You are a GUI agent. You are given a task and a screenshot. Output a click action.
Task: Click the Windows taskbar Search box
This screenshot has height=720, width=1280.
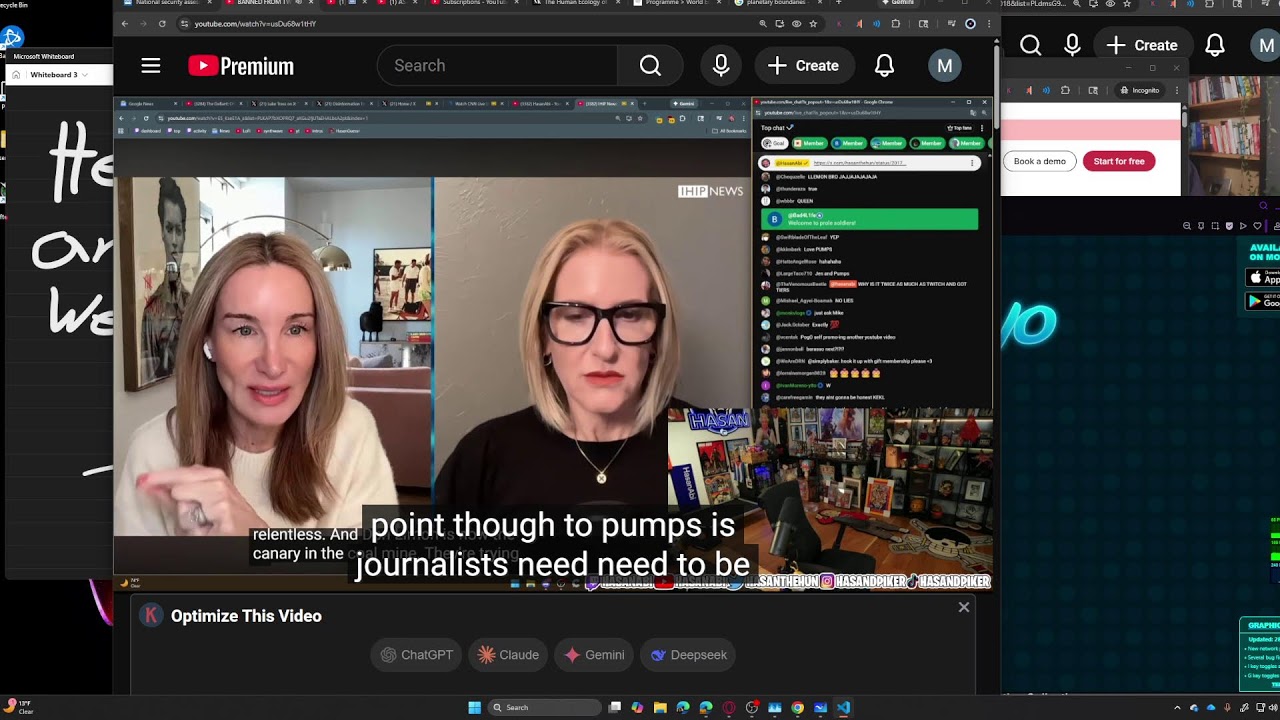(546, 707)
